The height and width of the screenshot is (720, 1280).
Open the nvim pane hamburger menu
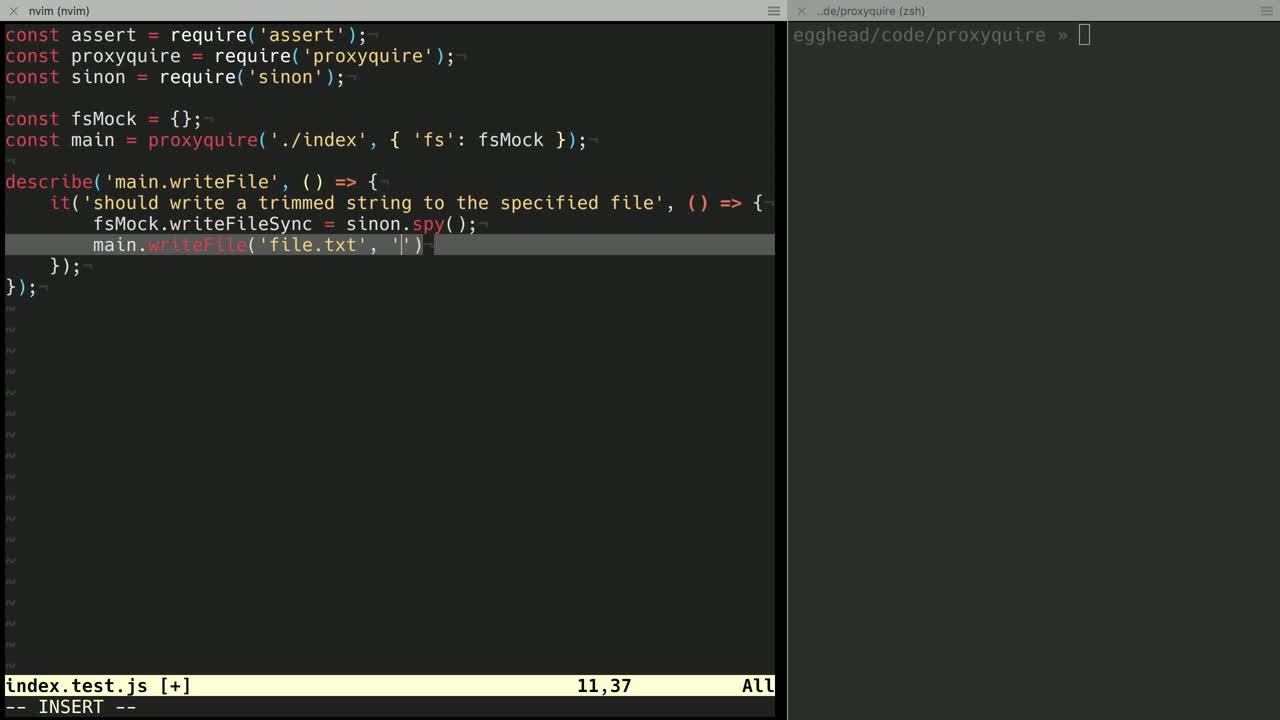coord(773,11)
